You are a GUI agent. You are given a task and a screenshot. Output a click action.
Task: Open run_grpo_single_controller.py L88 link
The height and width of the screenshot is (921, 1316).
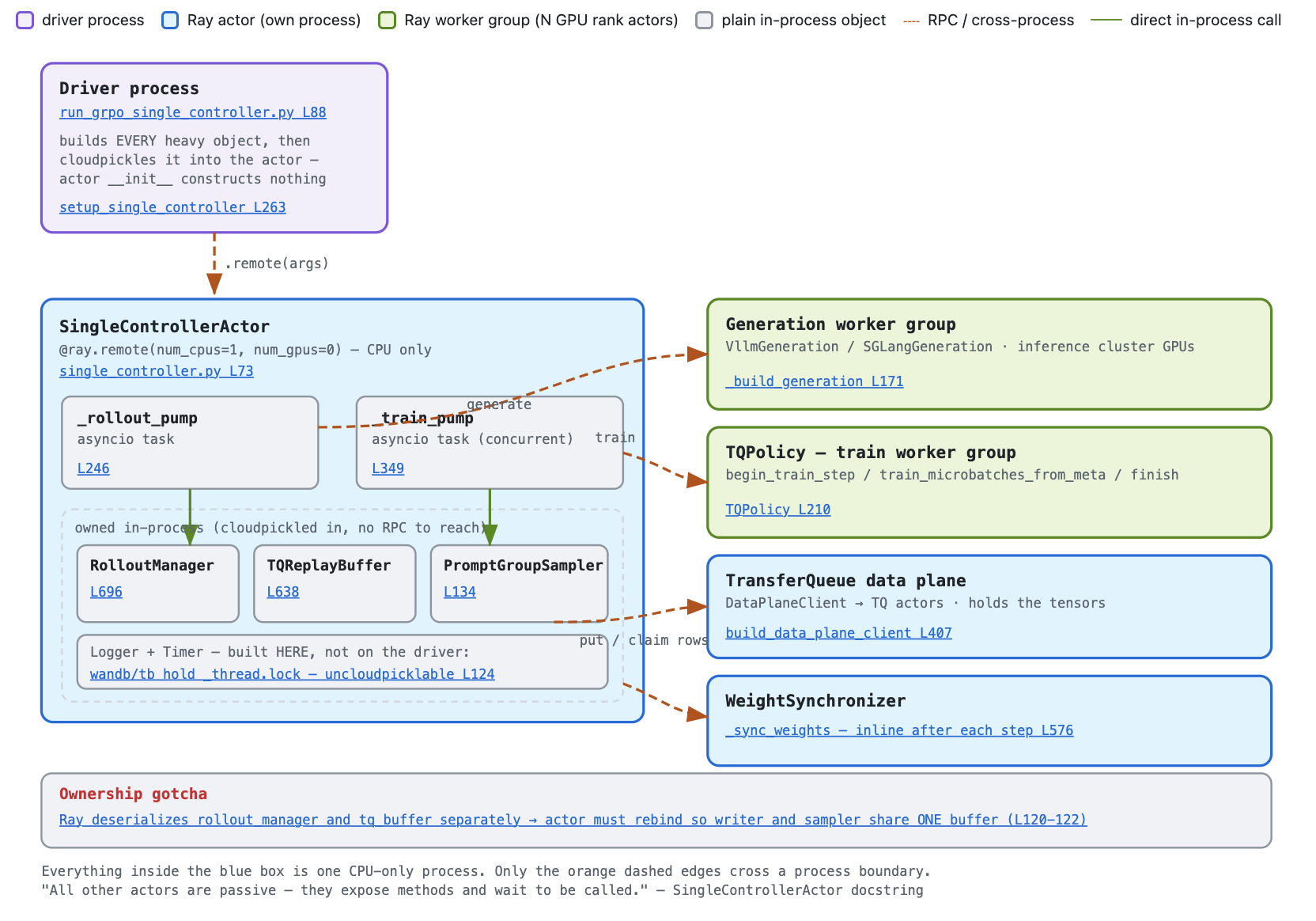192,112
